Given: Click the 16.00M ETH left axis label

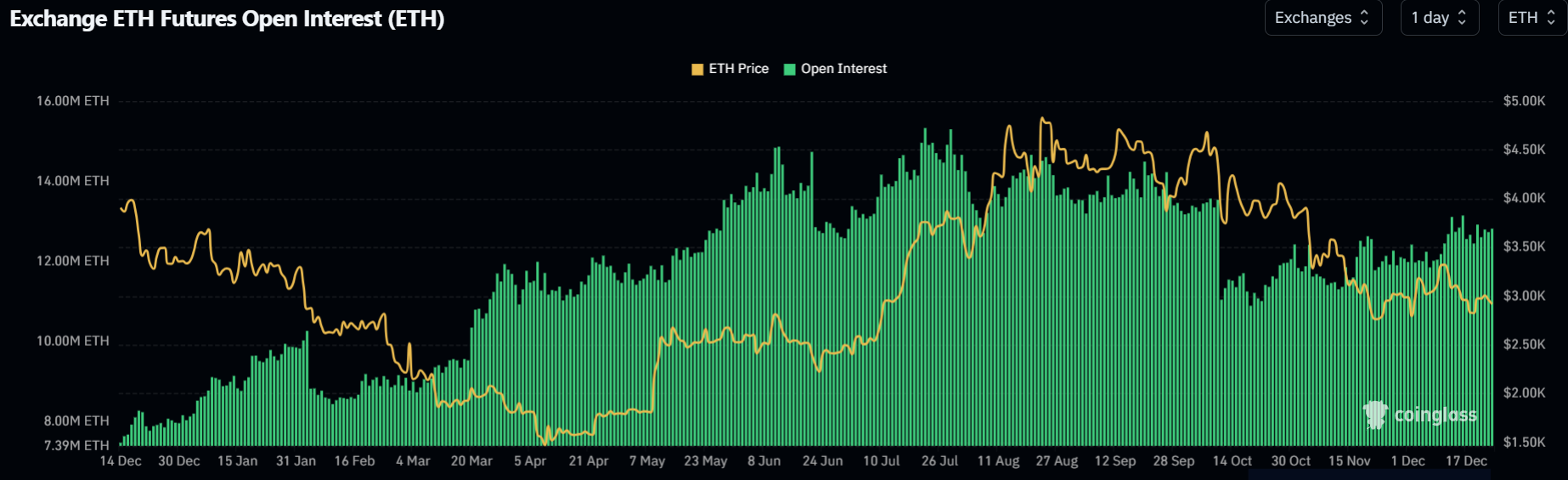Looking at the screenshot, I should [73, 101].
